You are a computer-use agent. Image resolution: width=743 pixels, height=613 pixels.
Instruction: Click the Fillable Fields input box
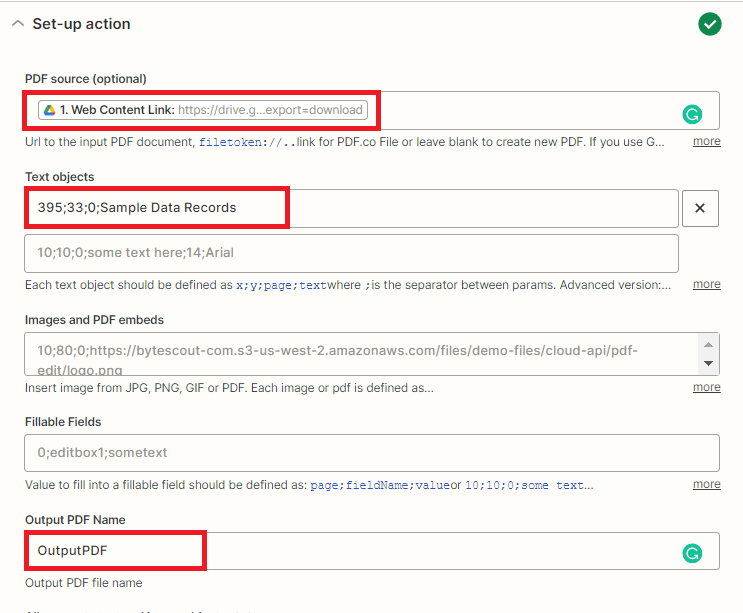pyautogui.click(x=370, y=452)
